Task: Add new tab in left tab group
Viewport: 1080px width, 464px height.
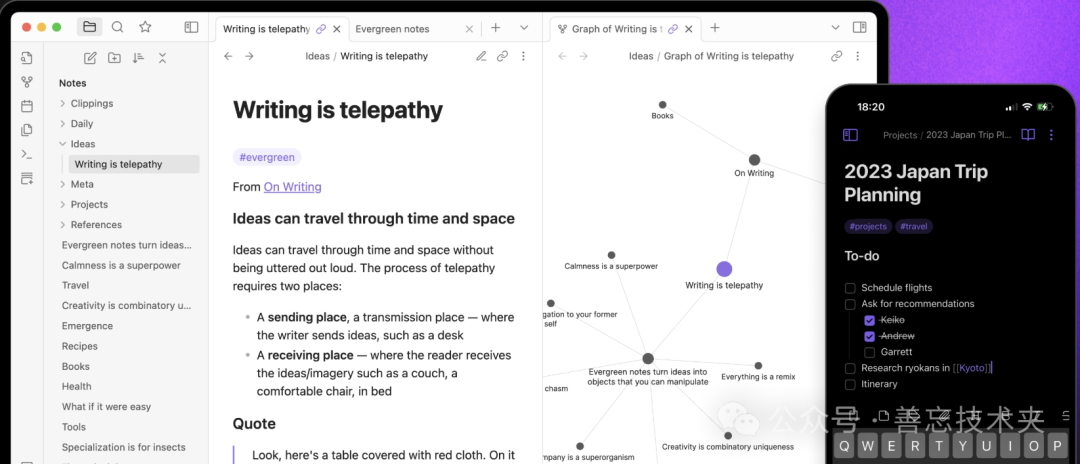Action: tap(496, 28)
